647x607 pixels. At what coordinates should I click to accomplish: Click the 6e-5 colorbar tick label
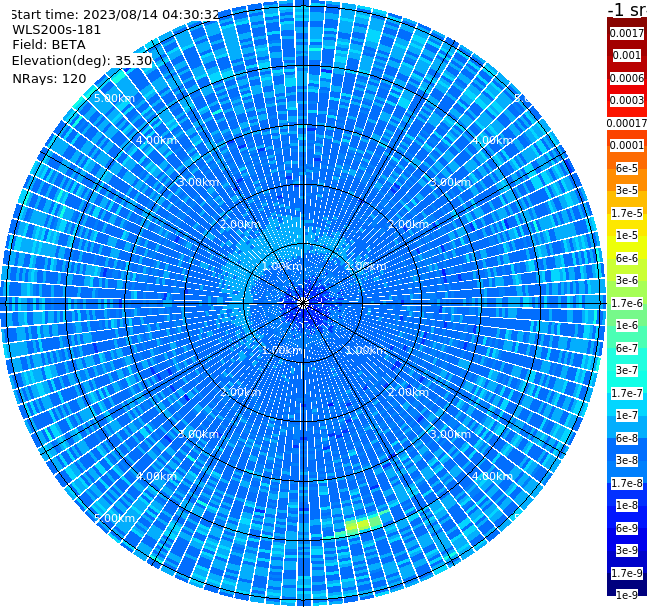(627, 168)
